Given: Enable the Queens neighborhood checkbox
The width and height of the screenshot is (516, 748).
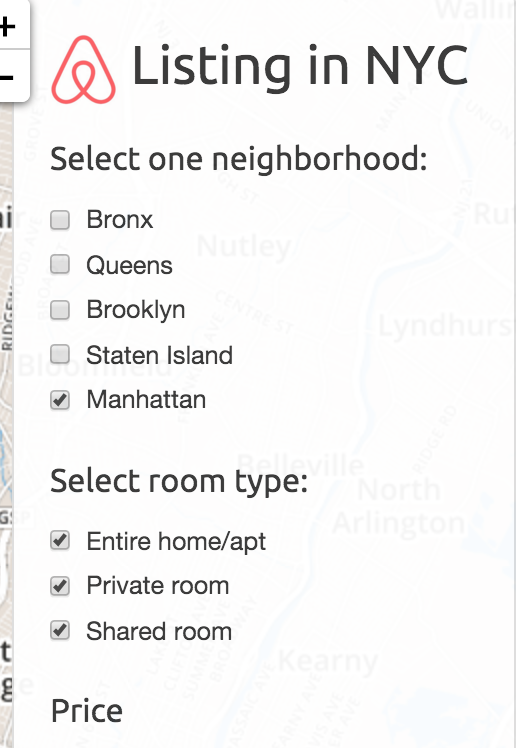Looking at the screenshot, I should pos(60,264).
